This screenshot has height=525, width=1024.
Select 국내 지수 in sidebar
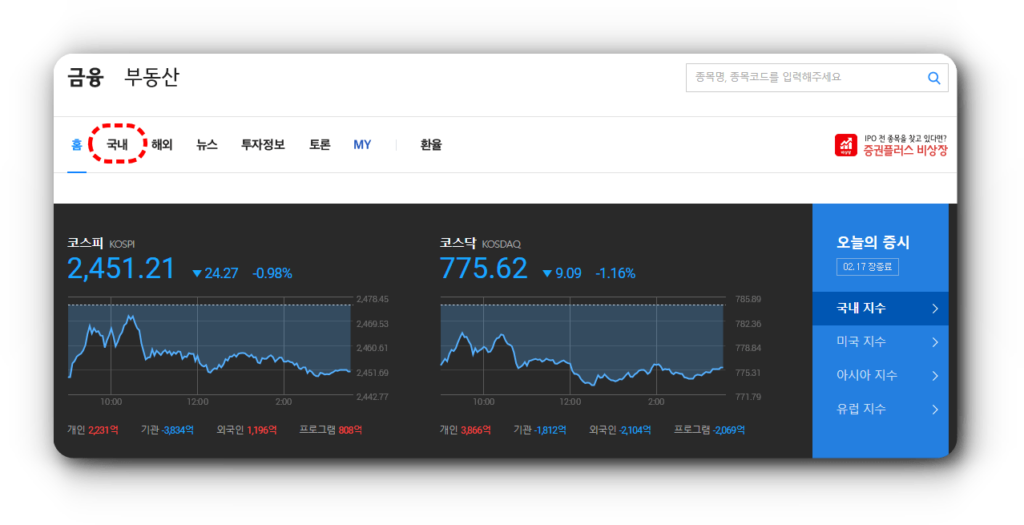pos(880,308)
